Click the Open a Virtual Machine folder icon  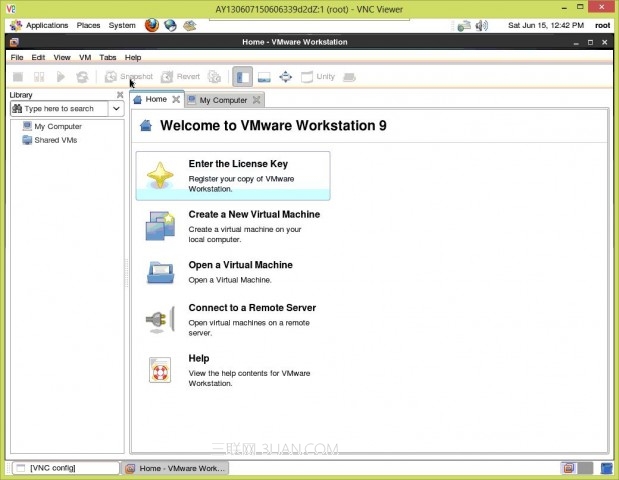pyautogui.click(x=160, y=272)
